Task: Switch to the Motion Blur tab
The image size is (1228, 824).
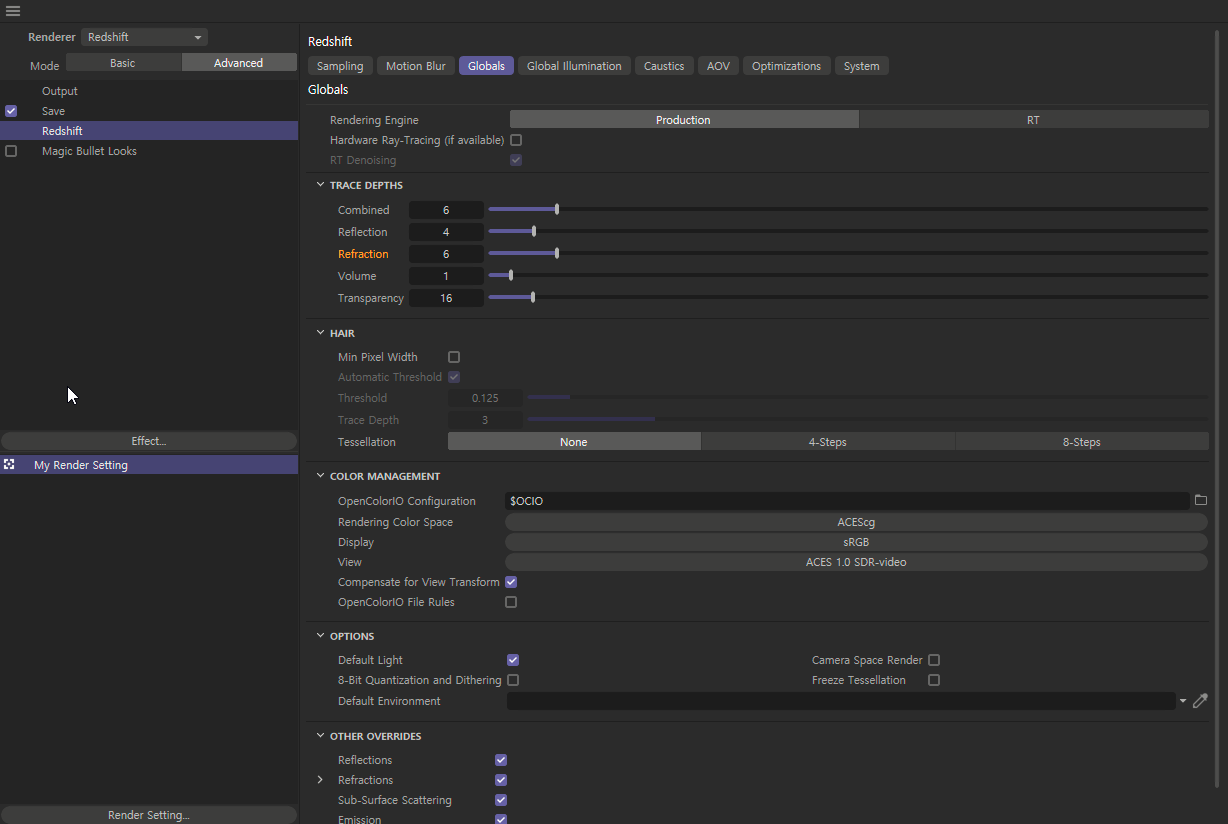Action: [416, 66]
